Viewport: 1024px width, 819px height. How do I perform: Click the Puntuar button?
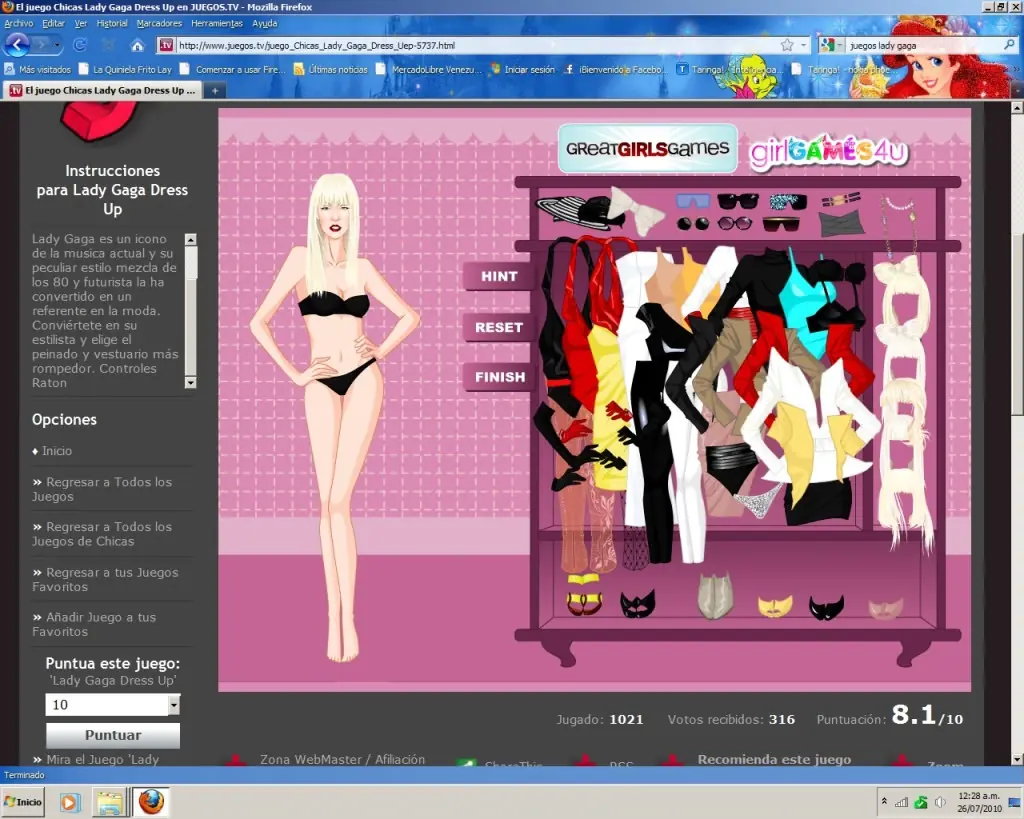[x=113, y=735]
